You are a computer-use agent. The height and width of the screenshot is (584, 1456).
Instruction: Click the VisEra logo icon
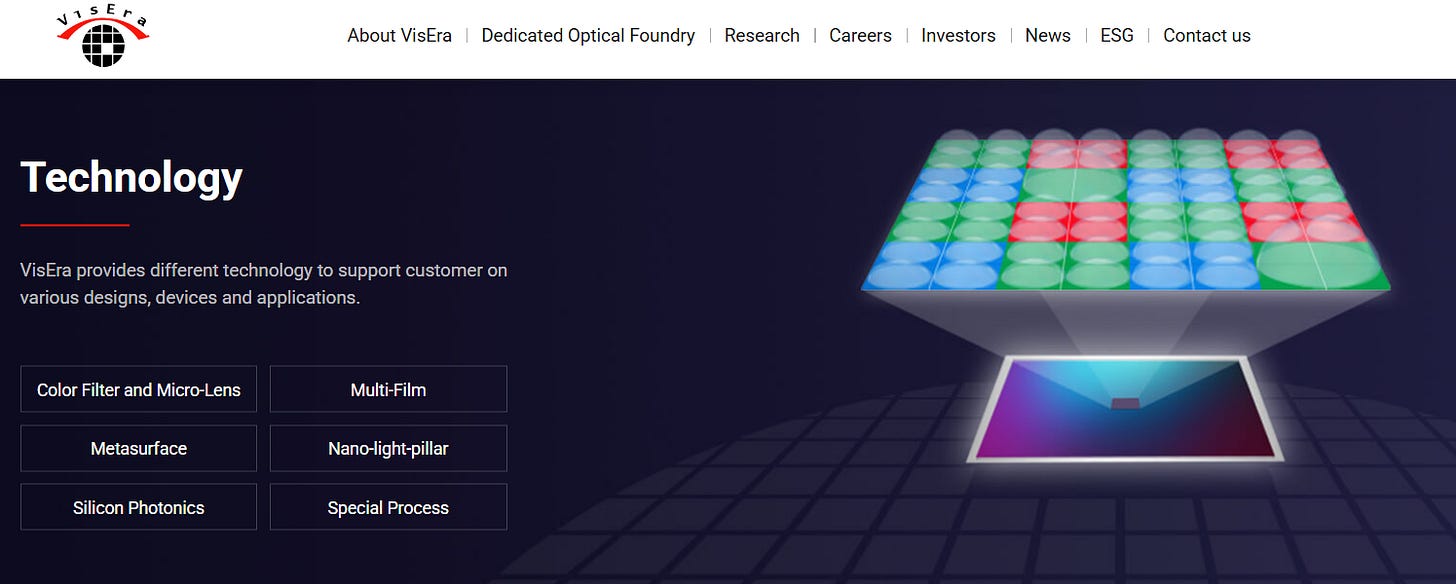[x=104, y=37]
